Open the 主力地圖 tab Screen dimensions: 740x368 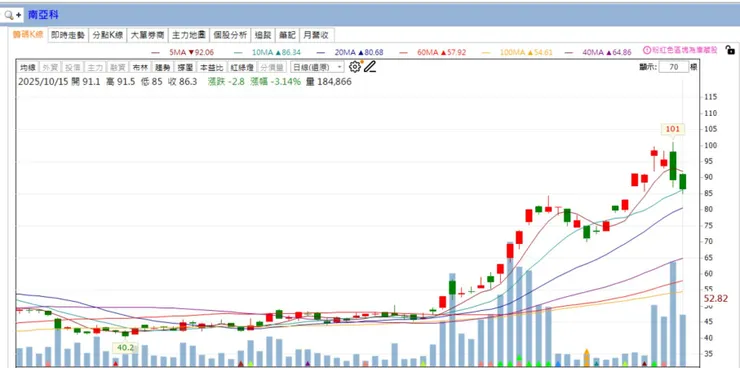pos(189,35)
